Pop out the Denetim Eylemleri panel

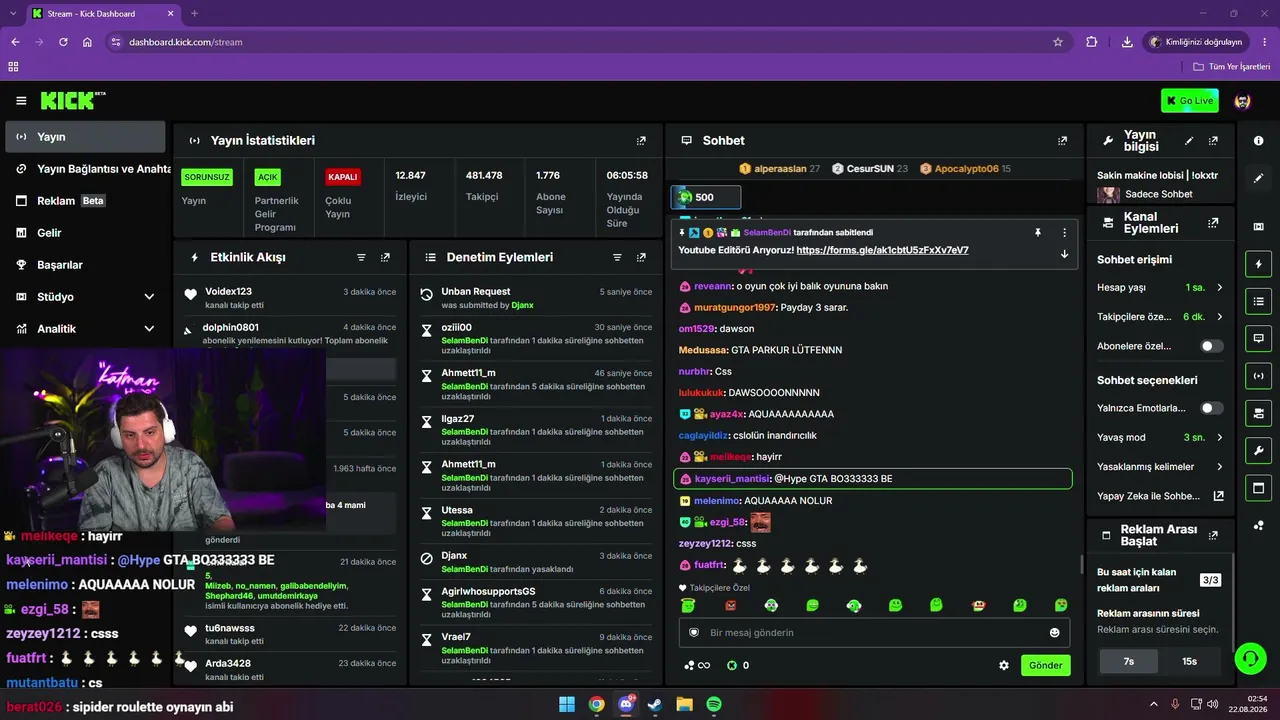click(641, 257)
